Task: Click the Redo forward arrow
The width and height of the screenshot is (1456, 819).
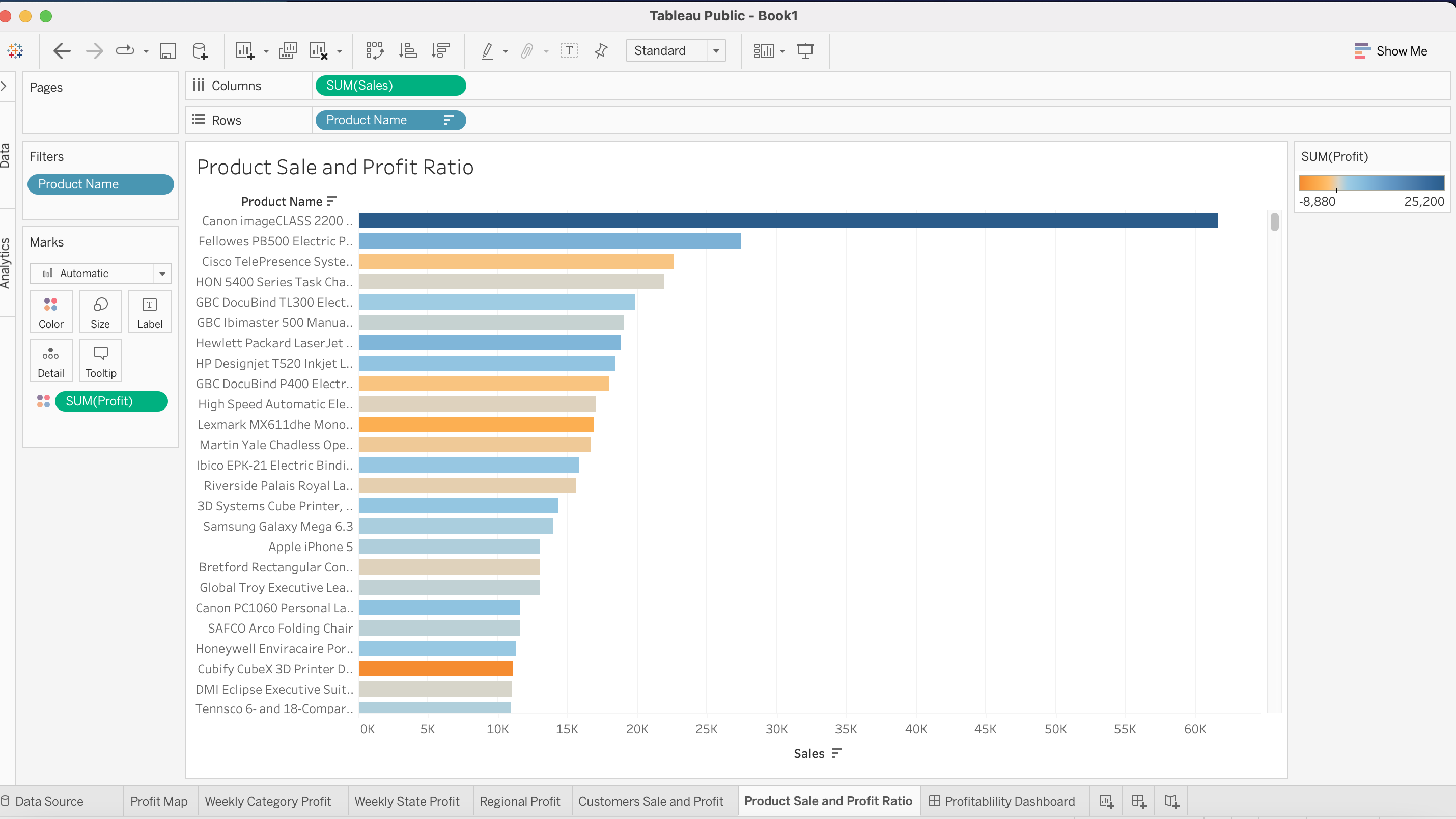Action: [x=94, y=51]
